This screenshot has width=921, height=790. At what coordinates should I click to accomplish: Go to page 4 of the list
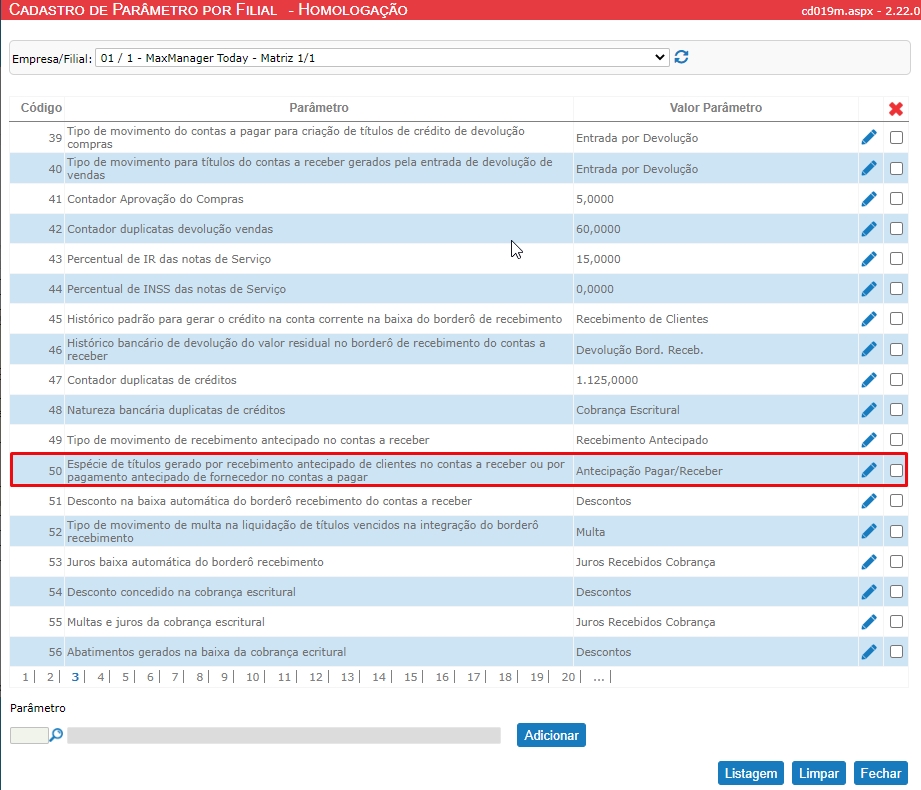(x=100, y=677)
